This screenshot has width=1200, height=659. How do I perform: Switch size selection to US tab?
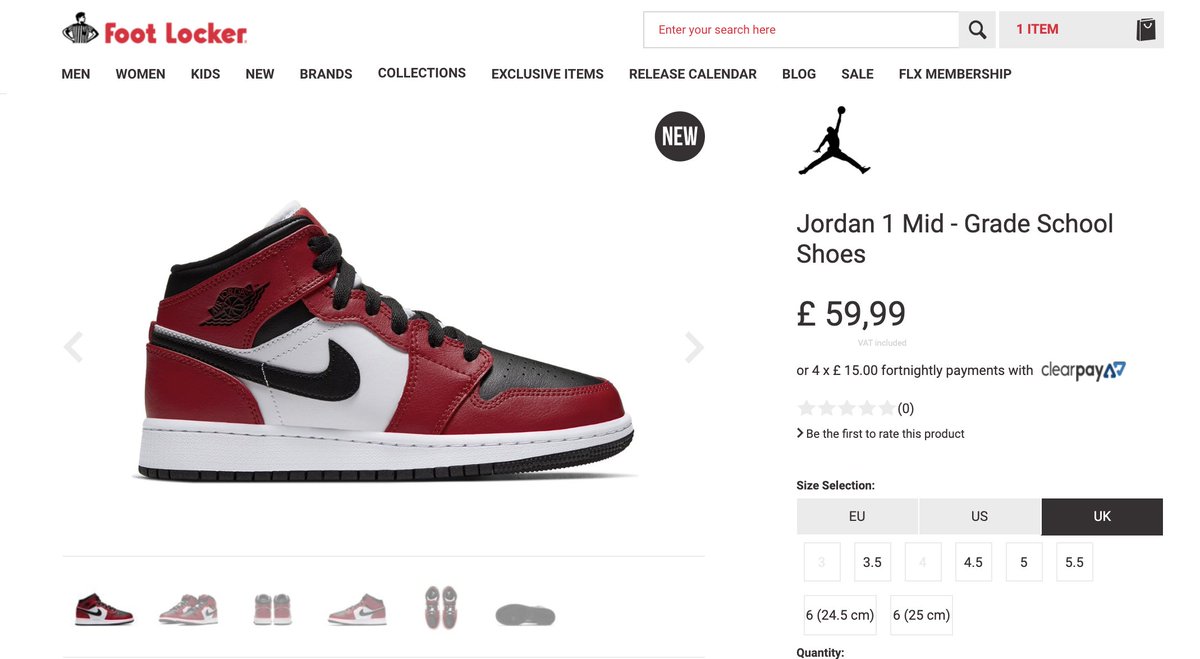[x=979, y=517]
